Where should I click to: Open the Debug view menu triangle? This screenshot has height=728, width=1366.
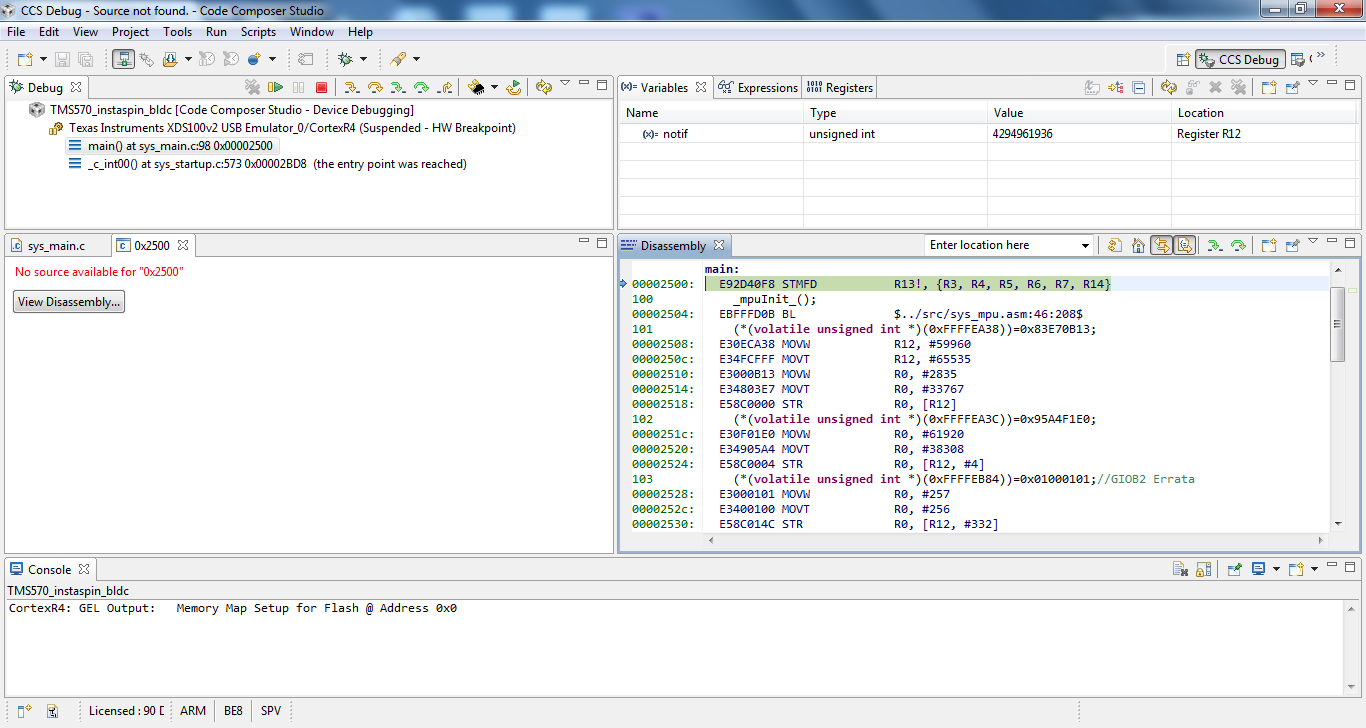pos(565,84)
